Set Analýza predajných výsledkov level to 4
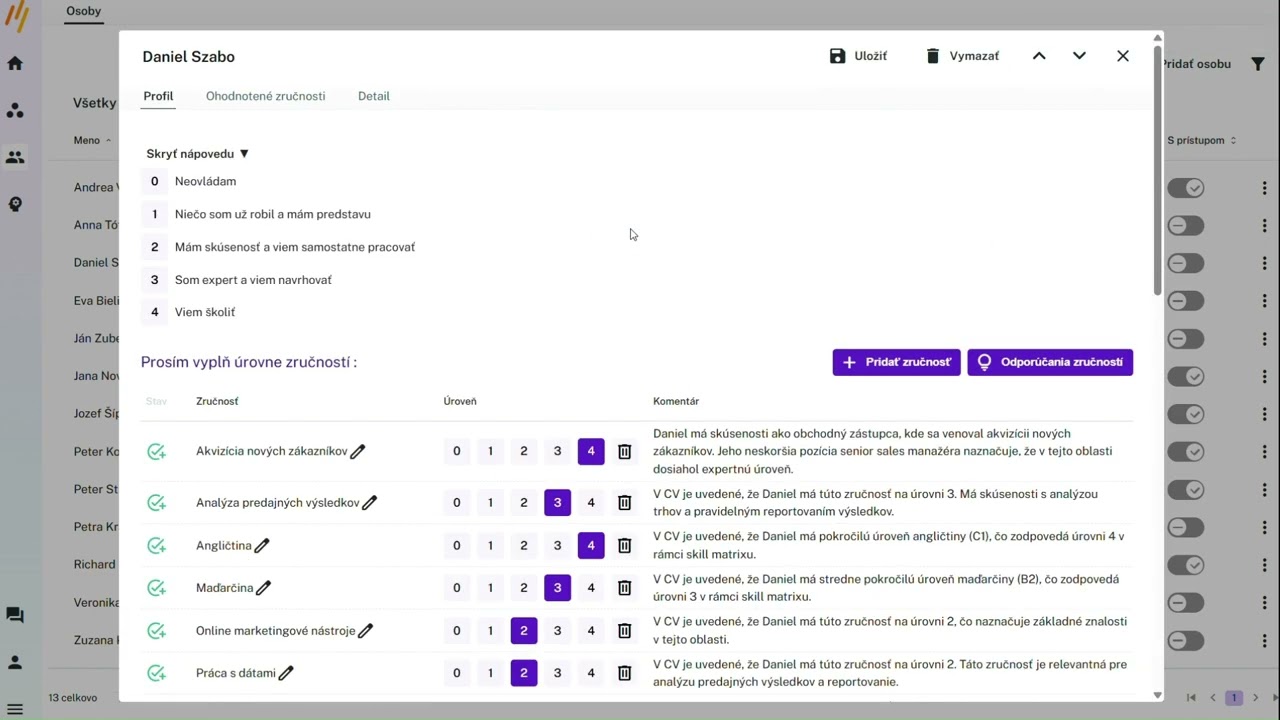 click(591, 503)
